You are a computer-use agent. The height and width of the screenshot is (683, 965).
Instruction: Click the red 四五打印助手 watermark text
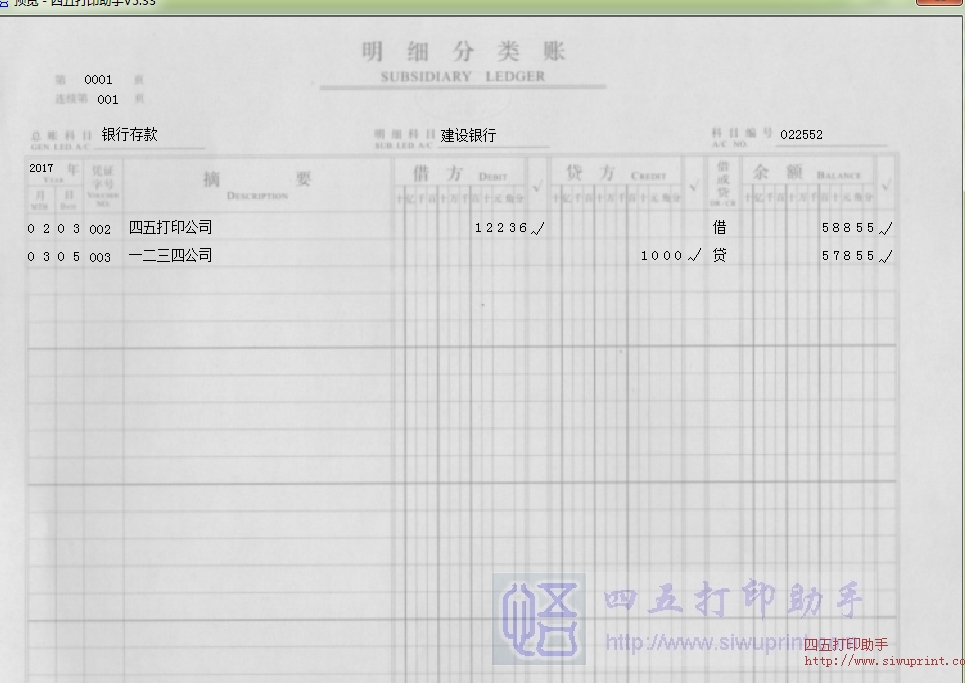[x=845, y=645]
